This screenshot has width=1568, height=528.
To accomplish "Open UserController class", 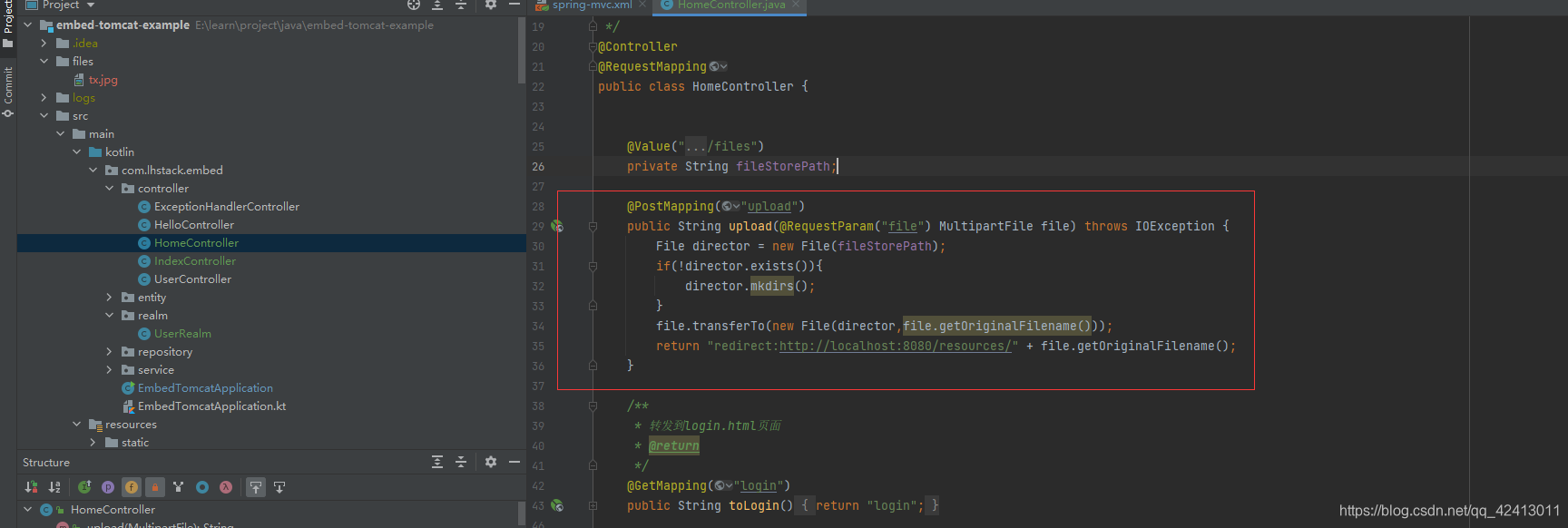I will click(185, 279).
